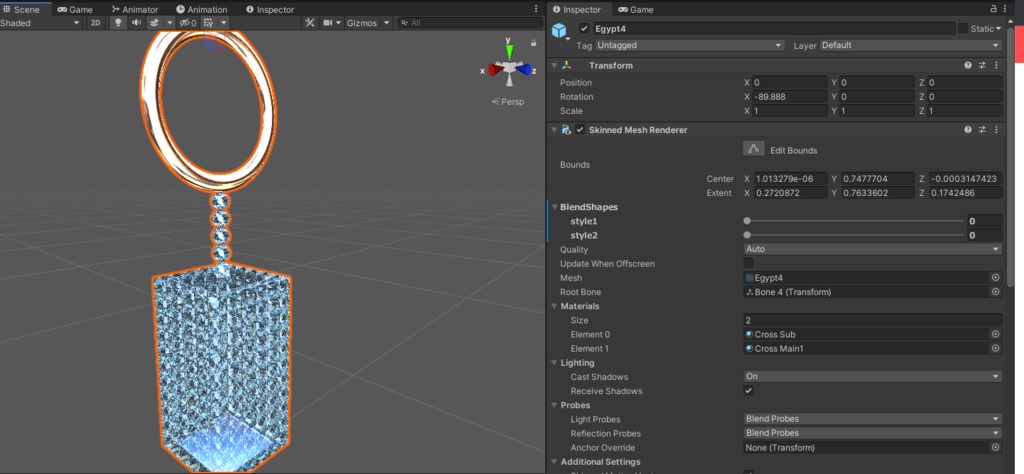
Task: Click the Edit Bounds icon button
Action: tap(754, 149)
